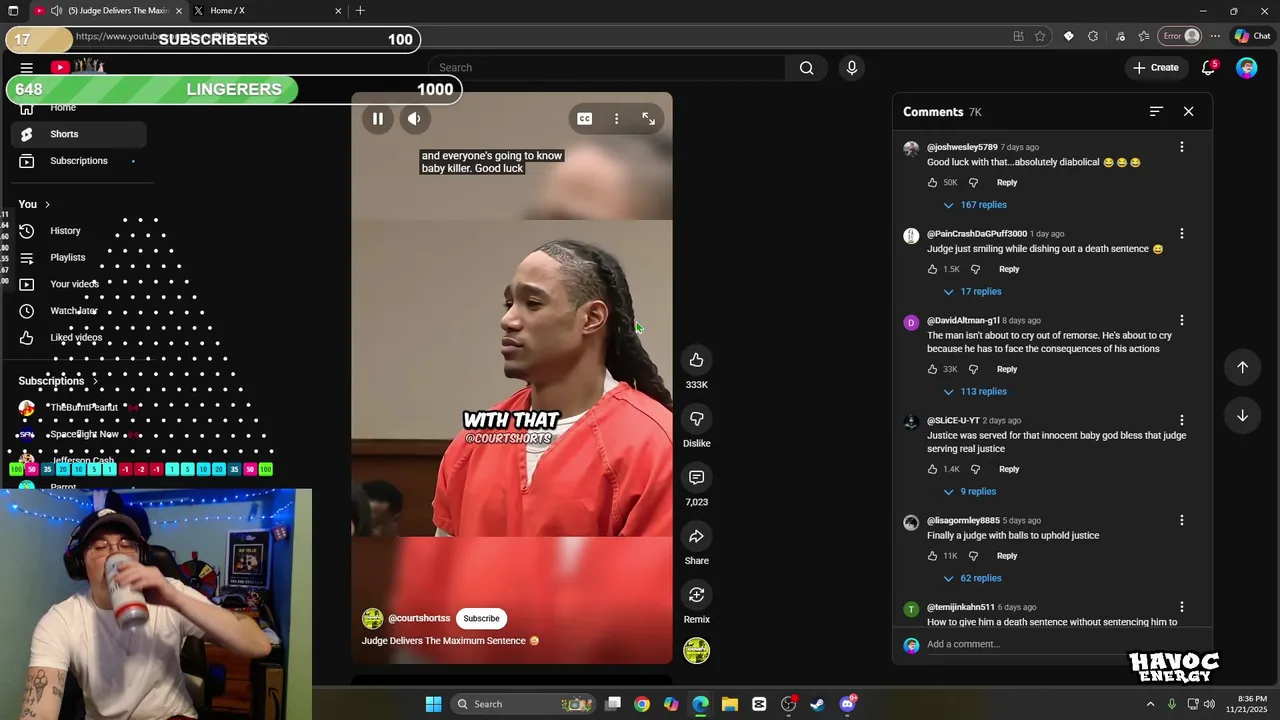The height and width of the screenshot is (720, 1280).
Task: Dislike SLICE-U-YT's comment
Action: (975, 469)
